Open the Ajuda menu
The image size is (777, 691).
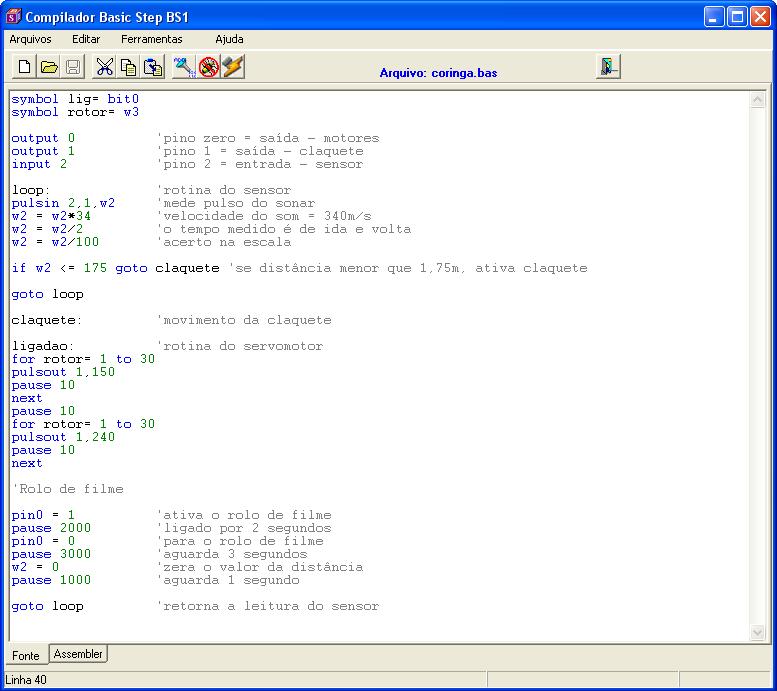229,39
